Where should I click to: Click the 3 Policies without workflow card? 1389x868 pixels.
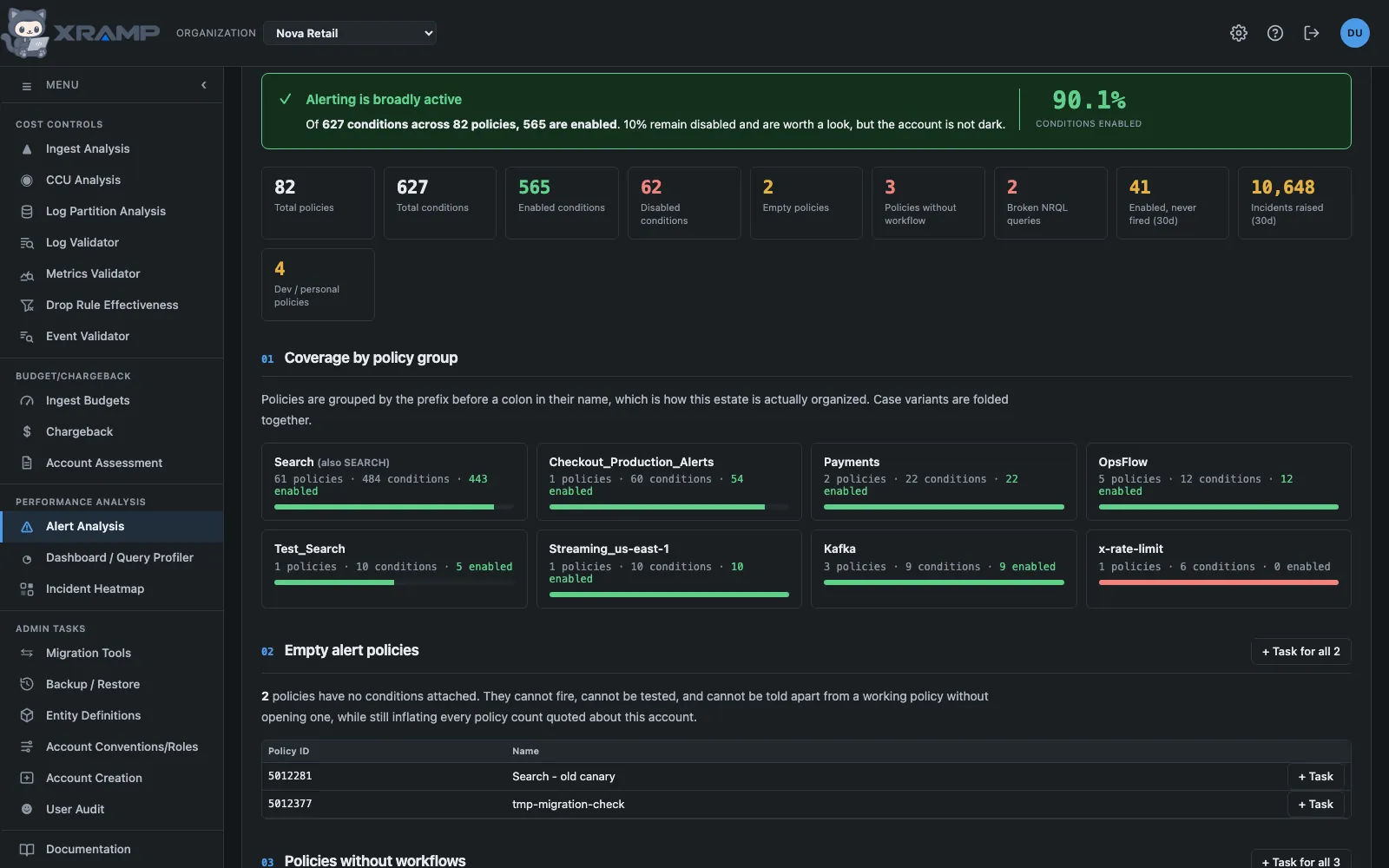pos(928,203)
